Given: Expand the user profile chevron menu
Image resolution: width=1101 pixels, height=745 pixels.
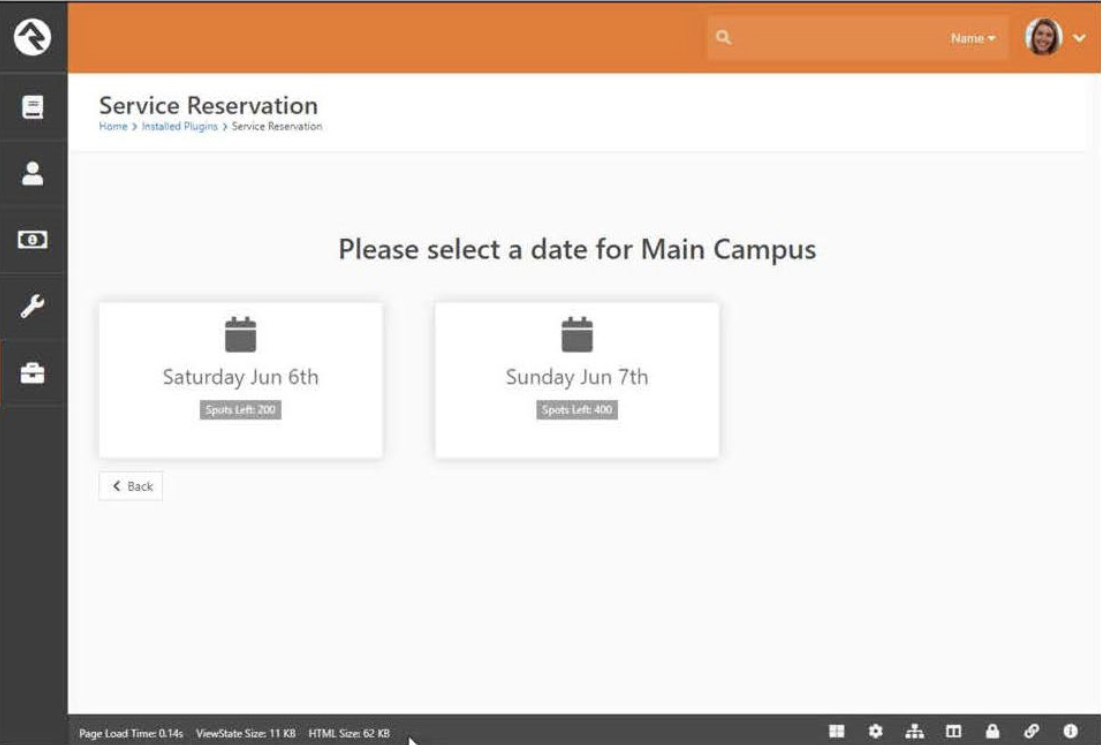Looking at the screenshot, I should 1079,38.
